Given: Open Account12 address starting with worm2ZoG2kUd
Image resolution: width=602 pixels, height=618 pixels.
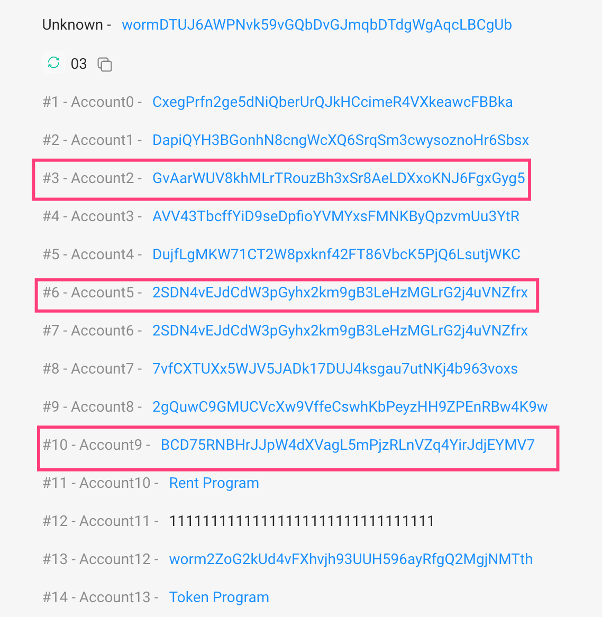Looking at the screenshot, I should [350, 559].
